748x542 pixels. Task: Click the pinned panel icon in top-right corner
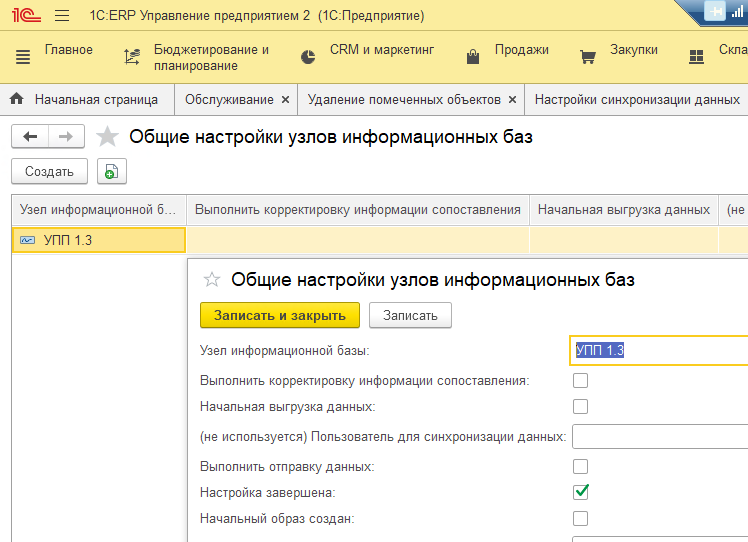[715, 11]
